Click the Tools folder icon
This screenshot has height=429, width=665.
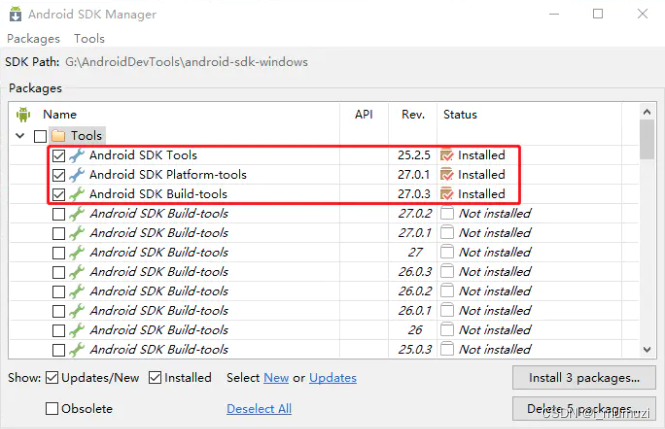(58, 136)
